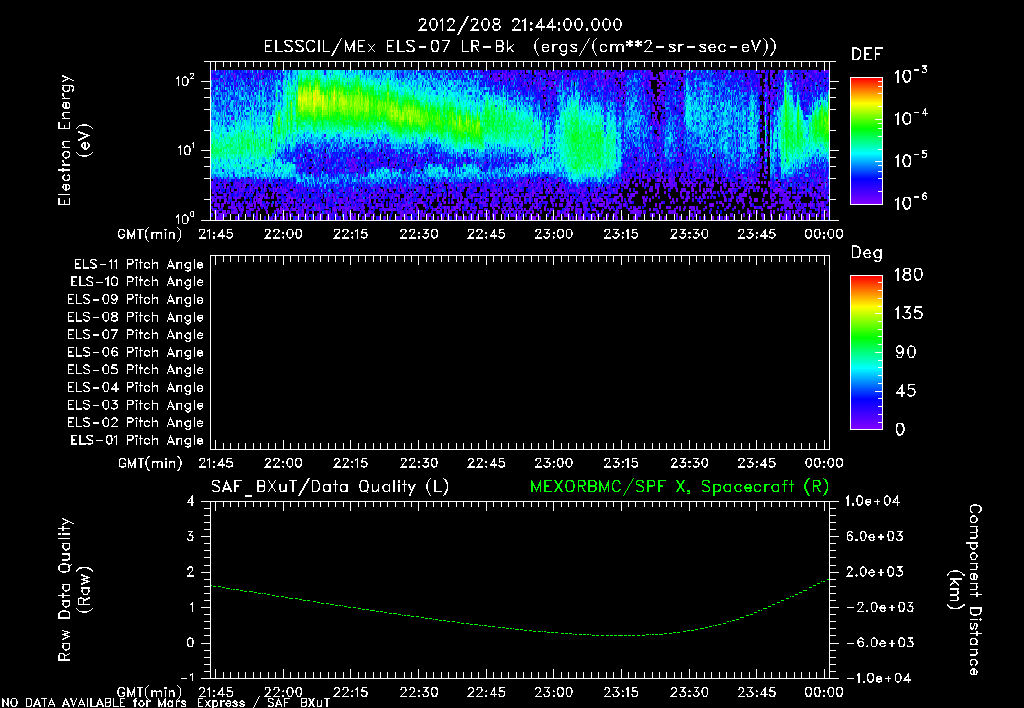Click the -1 tick on raw data quality axis
Screen dimensions: 1024x708
[x=187, y=677]
